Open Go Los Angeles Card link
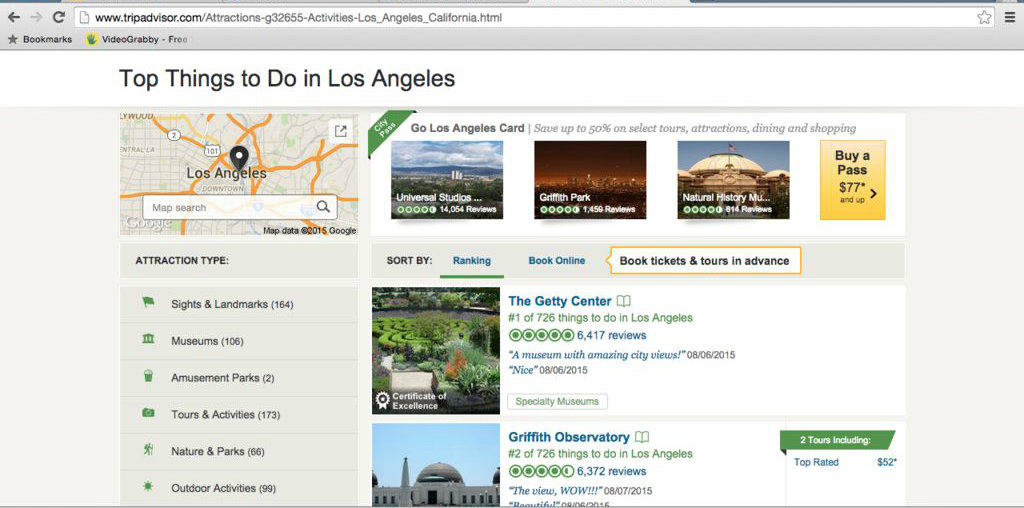Viewport: 1024px width, 508px height. pyautogui.click(x=468, y=128)
